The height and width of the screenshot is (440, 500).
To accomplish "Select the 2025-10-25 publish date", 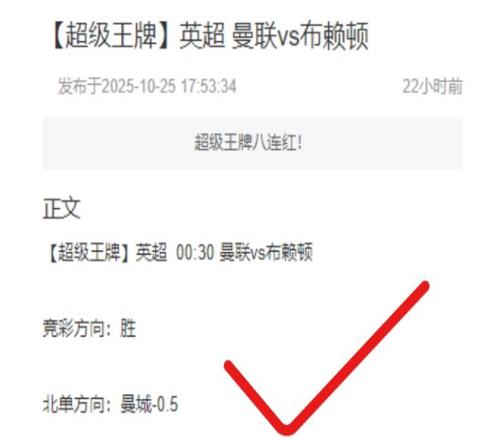I will tap(138, 86).
